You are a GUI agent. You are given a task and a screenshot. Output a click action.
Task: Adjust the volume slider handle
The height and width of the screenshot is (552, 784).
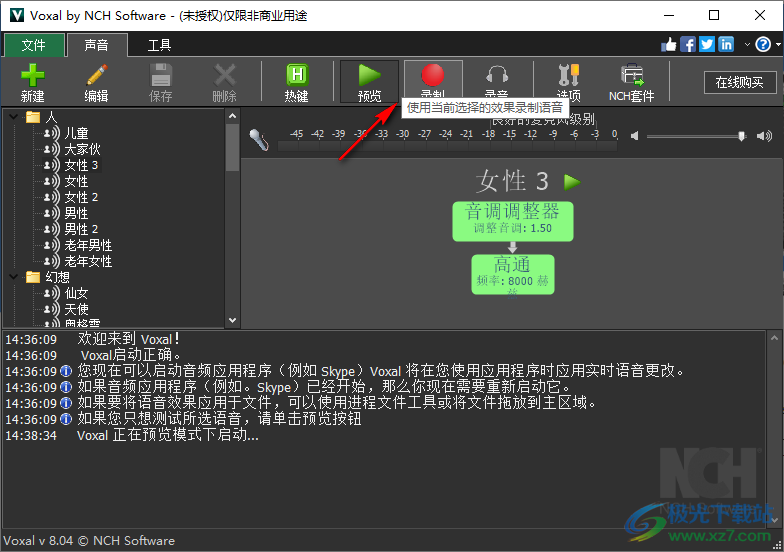tap(742, 136)
